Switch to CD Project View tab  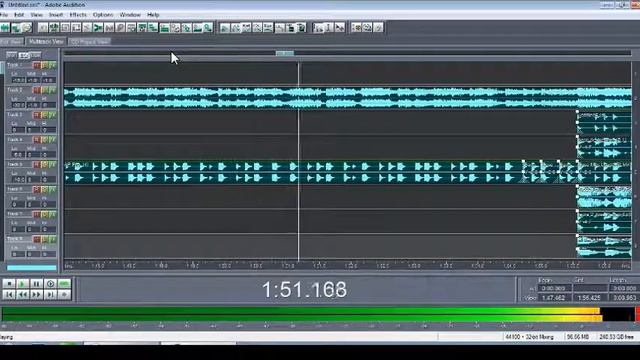click(90, 42)
